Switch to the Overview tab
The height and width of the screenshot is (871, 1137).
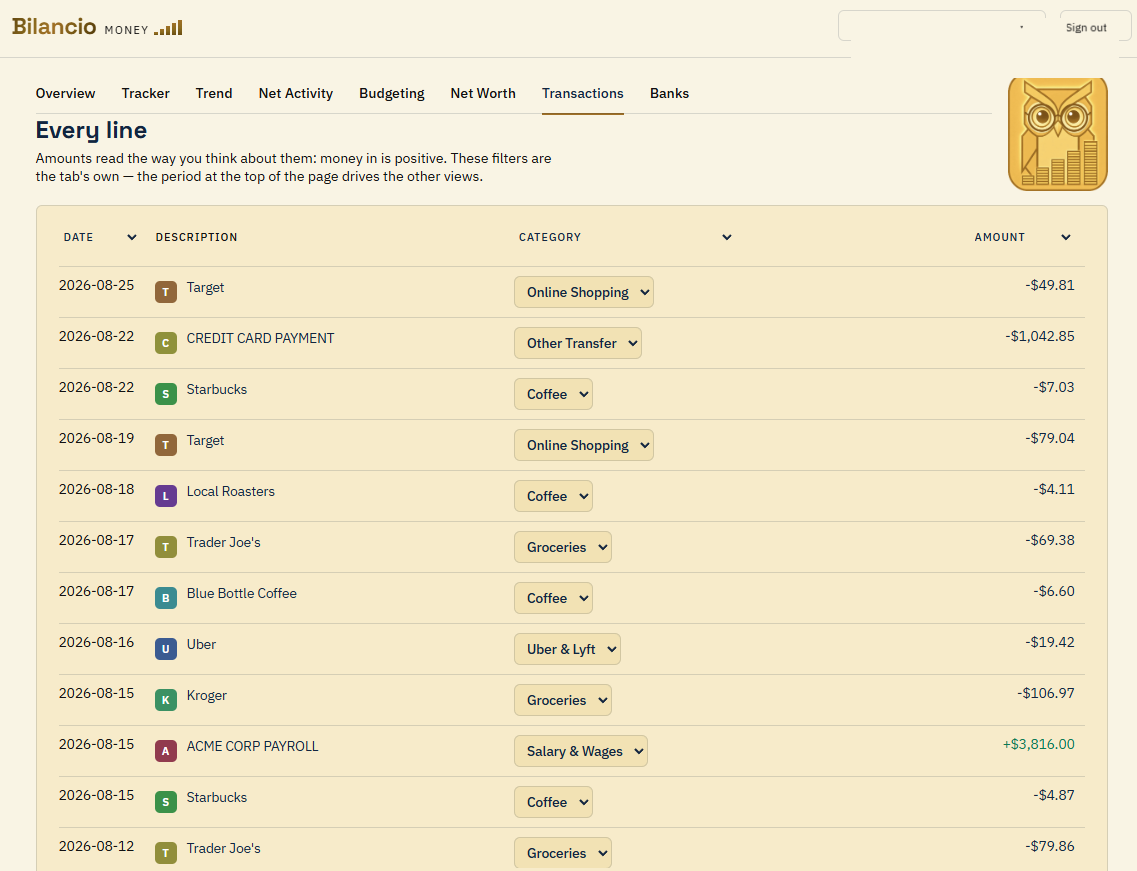pos(65,94)
